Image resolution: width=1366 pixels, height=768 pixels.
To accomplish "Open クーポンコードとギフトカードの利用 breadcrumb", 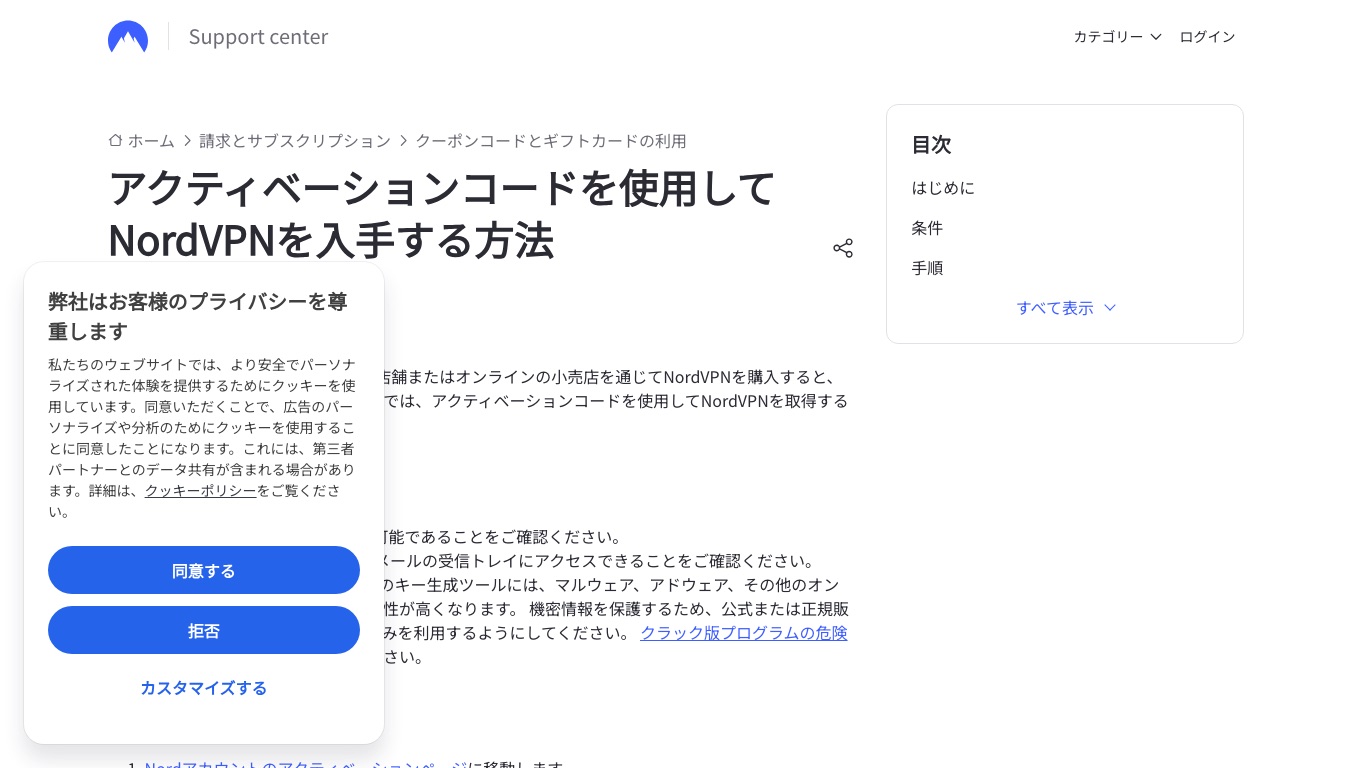I will [x=551, y=141].
